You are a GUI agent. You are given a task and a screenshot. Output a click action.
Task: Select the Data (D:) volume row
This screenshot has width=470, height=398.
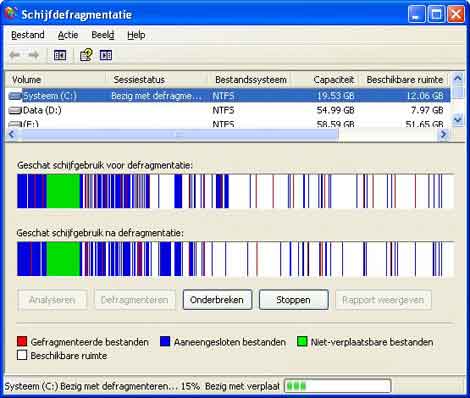[x=229, y=110]
